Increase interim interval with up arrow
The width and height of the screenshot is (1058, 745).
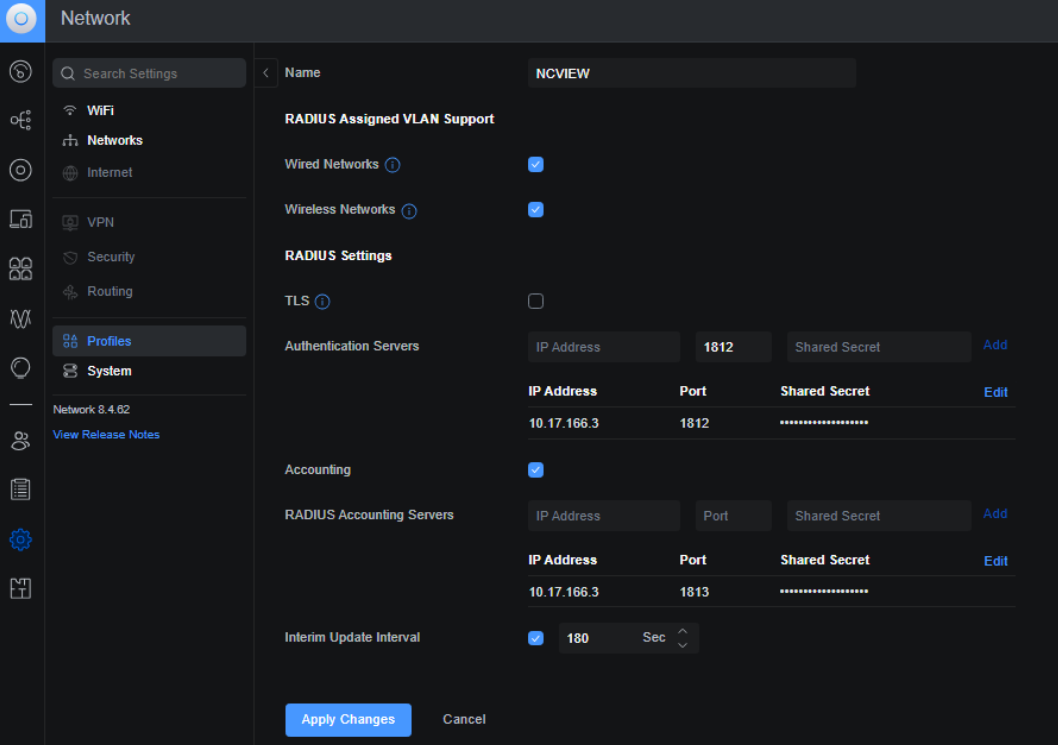(x=683, y=631)
